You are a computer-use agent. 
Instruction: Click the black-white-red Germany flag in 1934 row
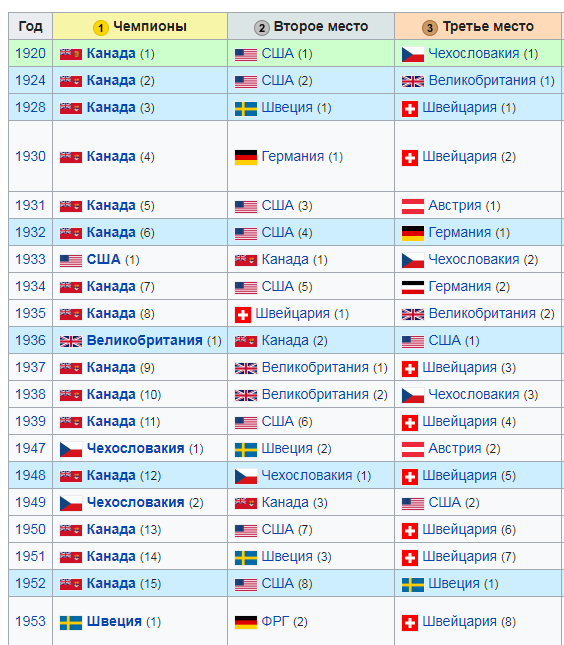413,287
